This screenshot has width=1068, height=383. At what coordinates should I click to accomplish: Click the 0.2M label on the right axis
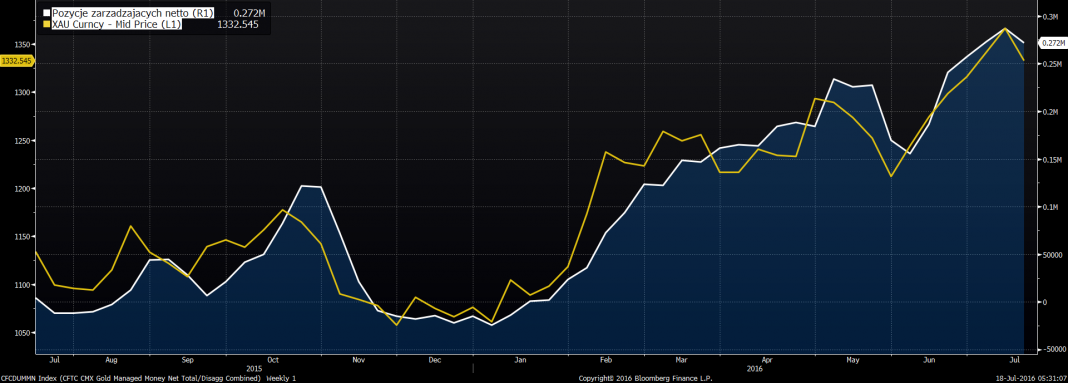tap(1050, 112)
